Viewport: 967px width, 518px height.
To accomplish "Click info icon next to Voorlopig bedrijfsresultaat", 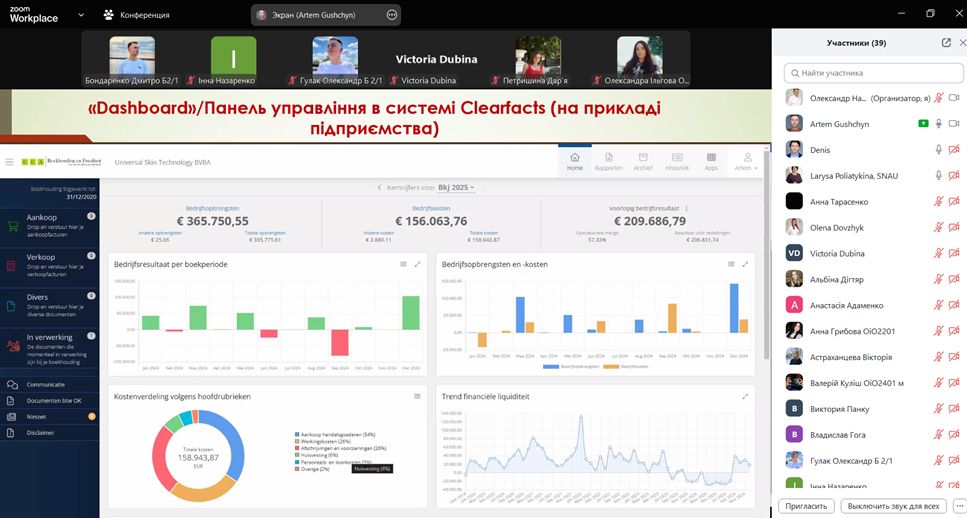I will pos(686,208).
